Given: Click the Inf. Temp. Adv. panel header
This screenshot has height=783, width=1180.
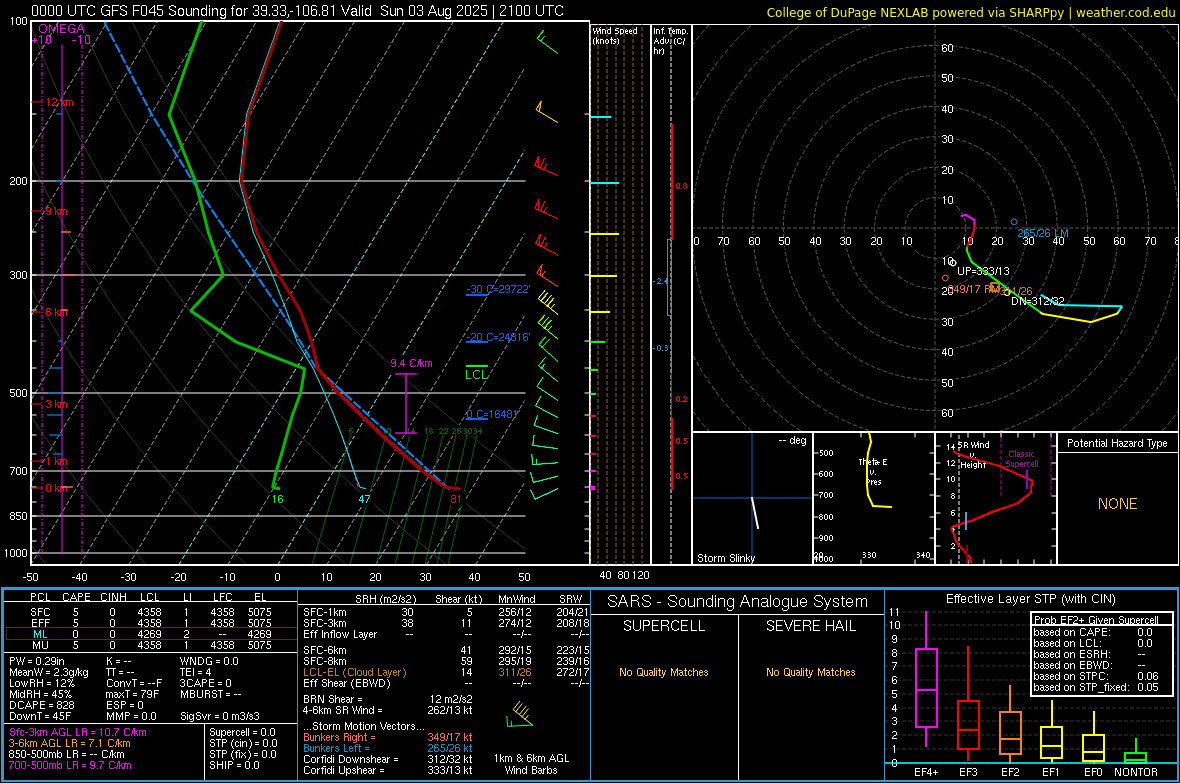Looking at the screenshot, I should (670, 41).
